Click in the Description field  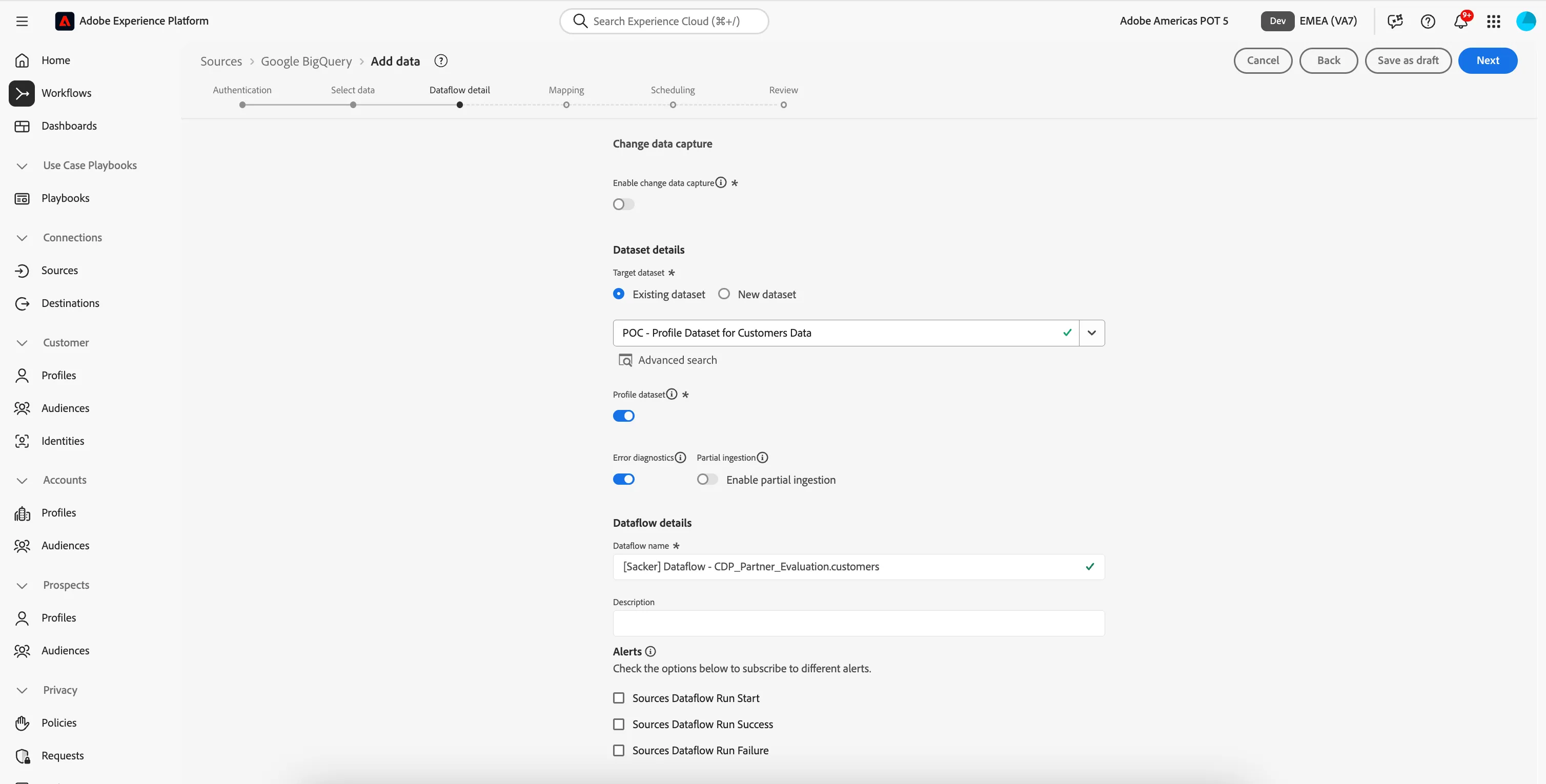[858, 623]
